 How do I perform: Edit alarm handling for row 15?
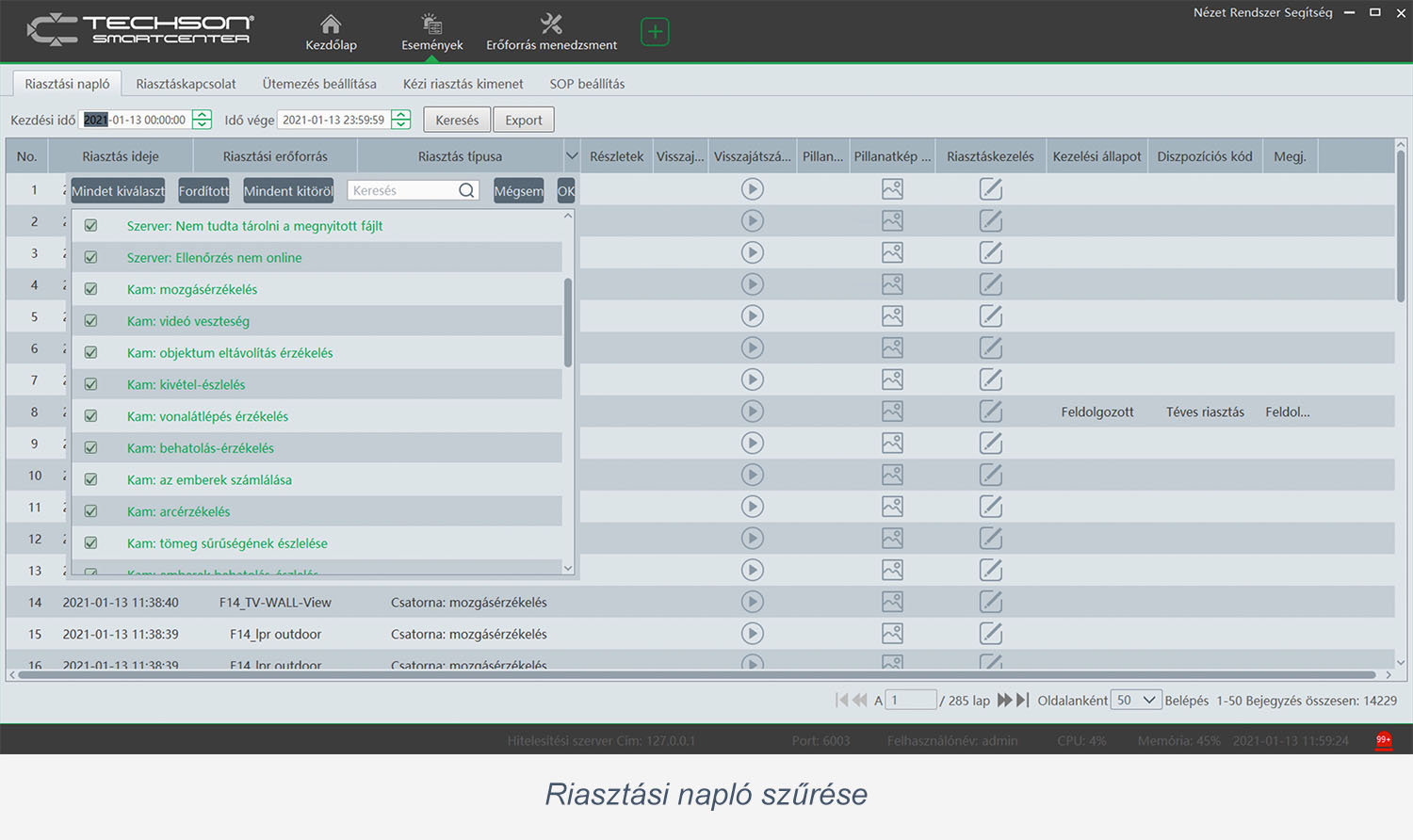(990, 634)
